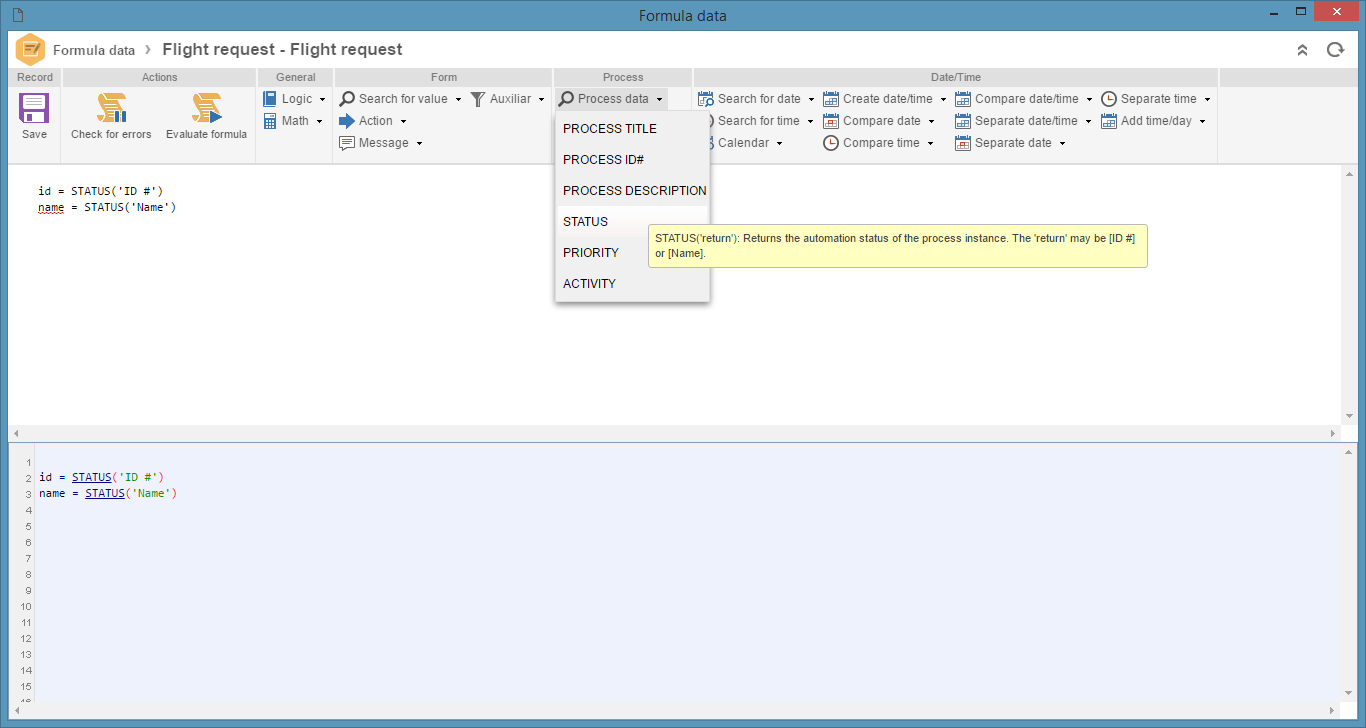This screenshot has width=1366, height=728.
Task: Click the Search for date icon
Action: (706, 99)
